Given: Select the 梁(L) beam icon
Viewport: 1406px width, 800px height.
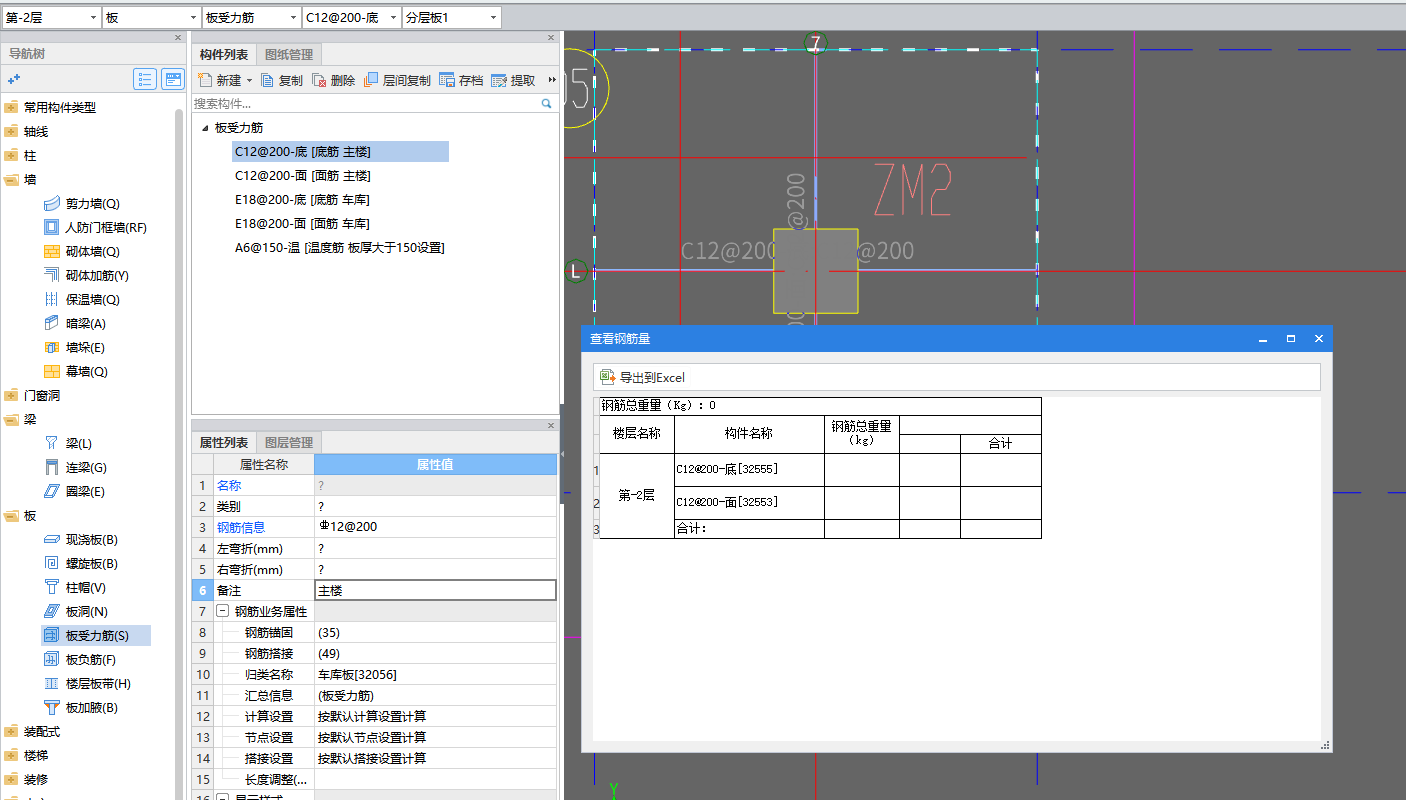Looking at the screenshot, I should pos(52,443).
